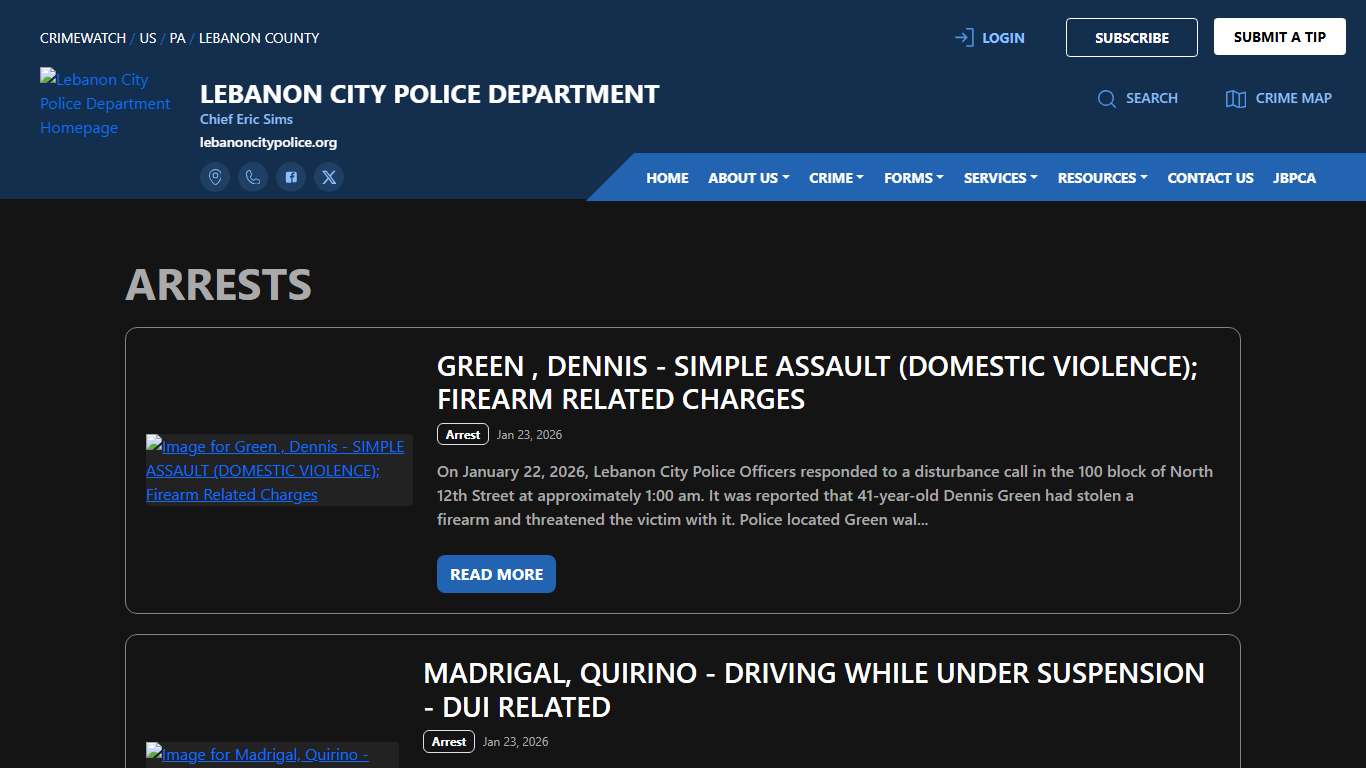The width and height of the screenshot is (1366, 768).
Task: Click the phone contact icon
Action: 253,177
